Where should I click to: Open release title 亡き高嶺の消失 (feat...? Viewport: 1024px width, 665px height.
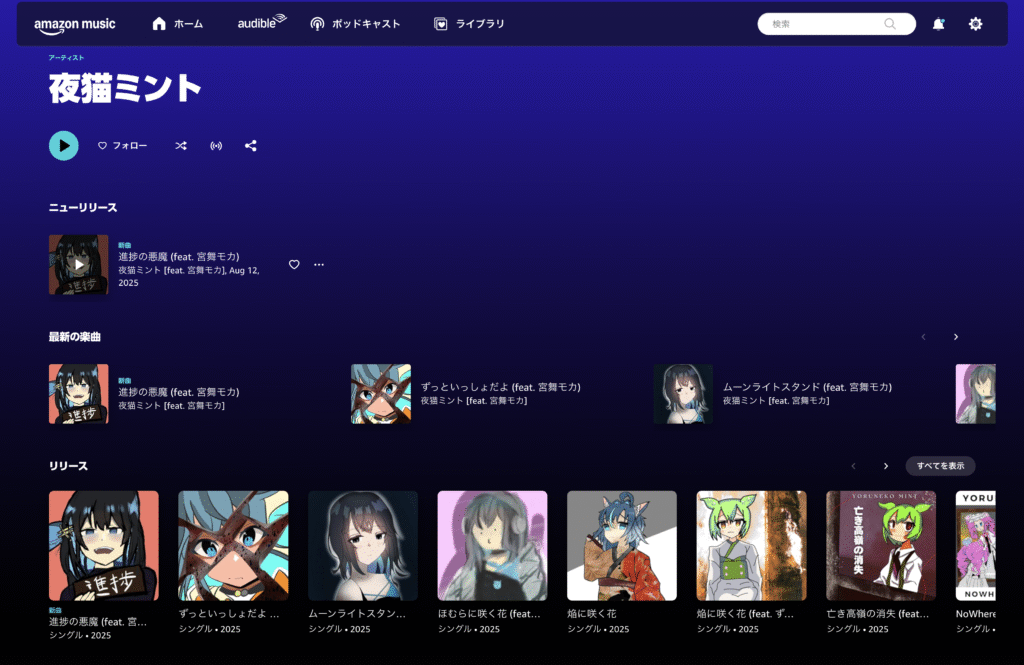[878, 614]
